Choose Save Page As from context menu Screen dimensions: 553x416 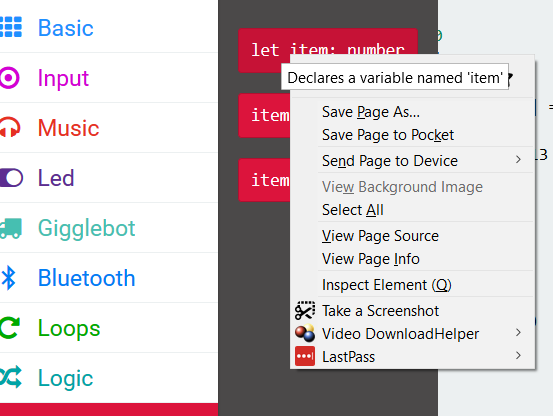[x=412, y=112]
